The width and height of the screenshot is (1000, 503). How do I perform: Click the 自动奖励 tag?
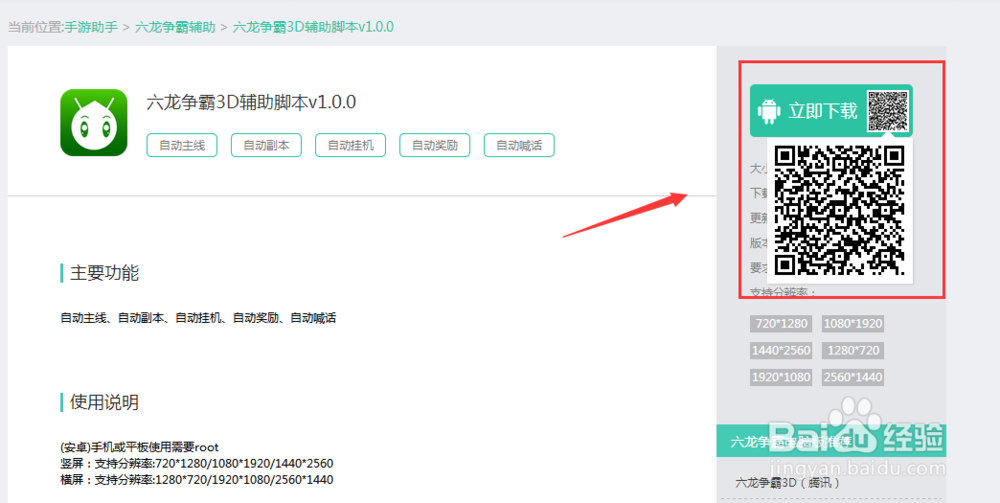pyautogui.click(x=434, y=145)
